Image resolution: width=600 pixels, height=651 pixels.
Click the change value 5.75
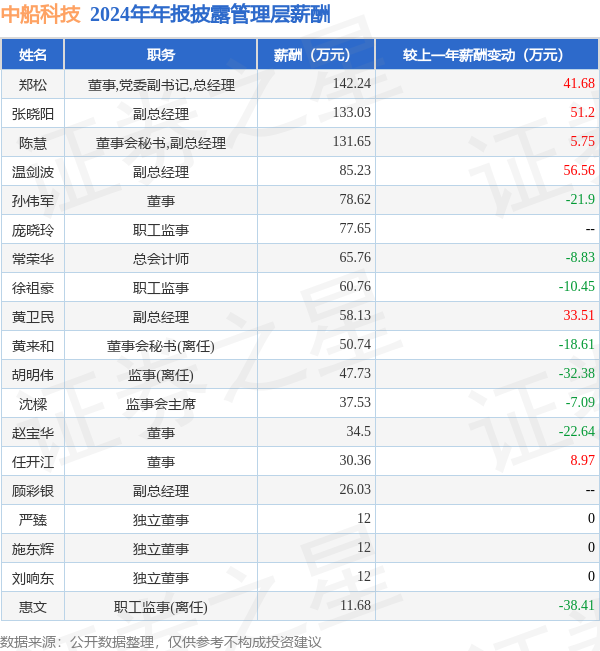pyautogui.click(x=582, y=142)
